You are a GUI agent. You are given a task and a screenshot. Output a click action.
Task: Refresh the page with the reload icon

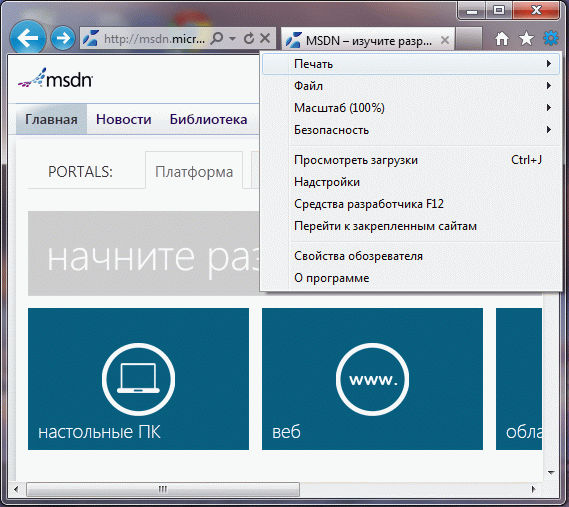[x=249, y=38]
